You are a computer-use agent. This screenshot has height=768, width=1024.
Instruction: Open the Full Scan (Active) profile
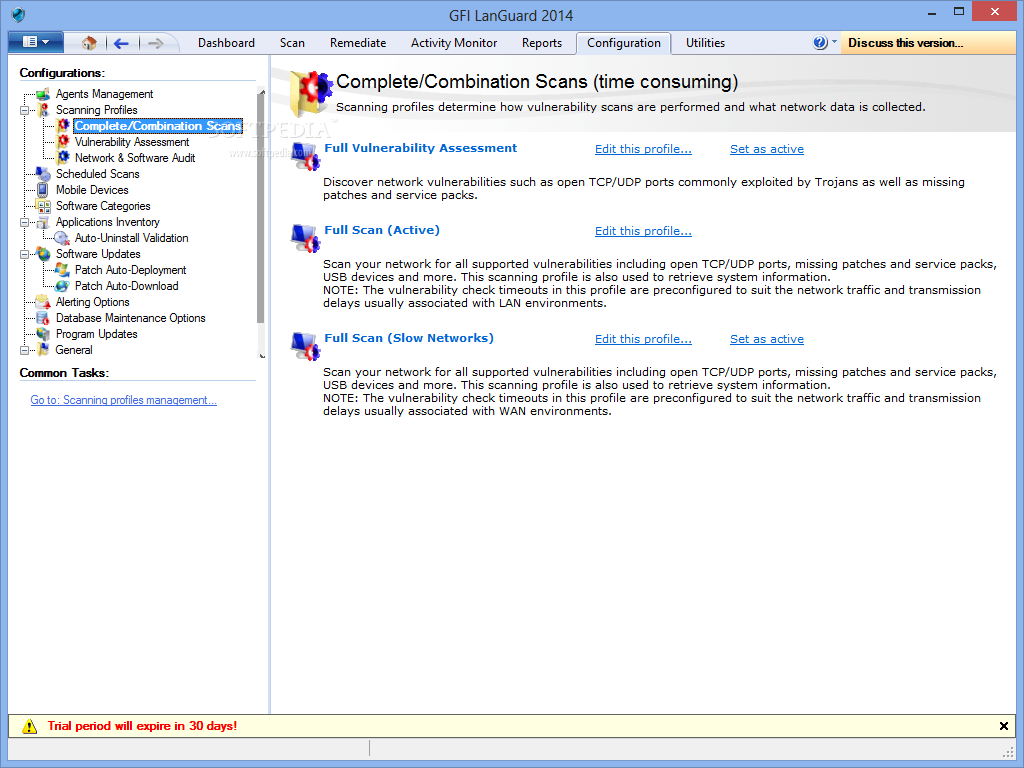pos(382,230)
